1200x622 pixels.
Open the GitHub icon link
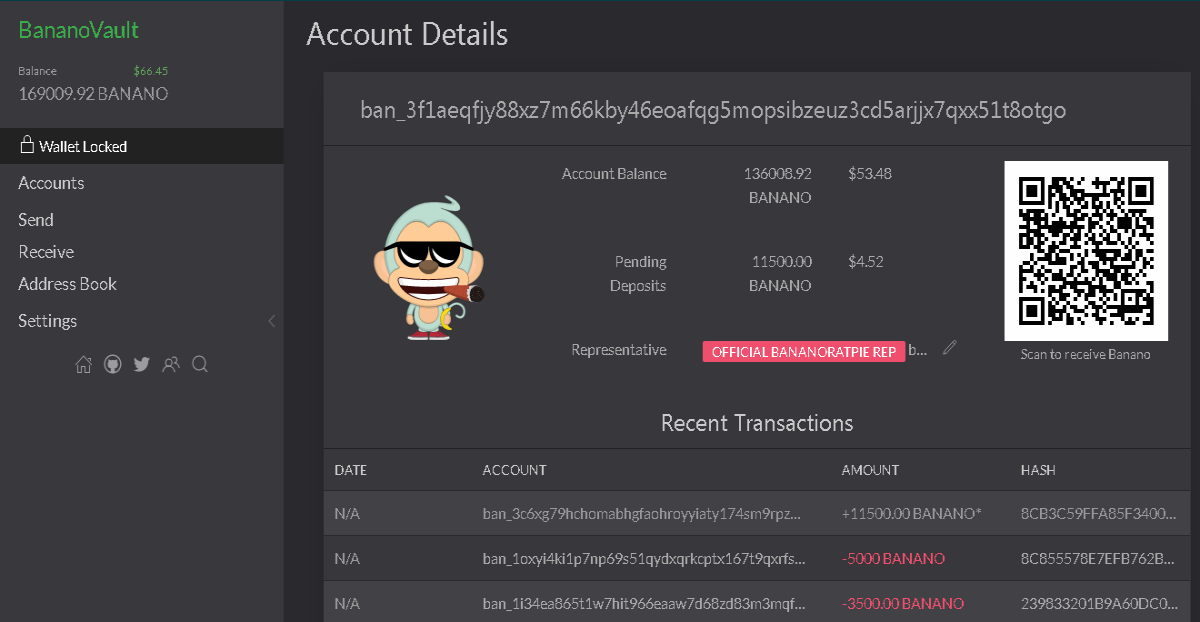tap(112, 365)
